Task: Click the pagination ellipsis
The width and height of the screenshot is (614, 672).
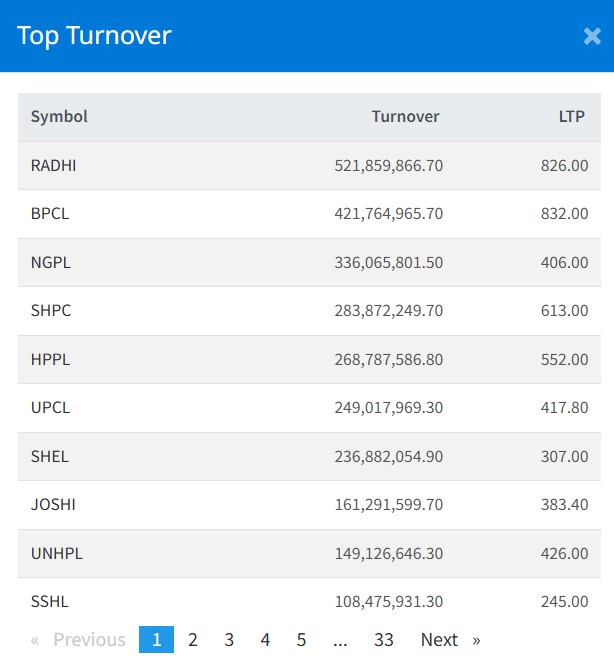Action: (x=340, y=640)
